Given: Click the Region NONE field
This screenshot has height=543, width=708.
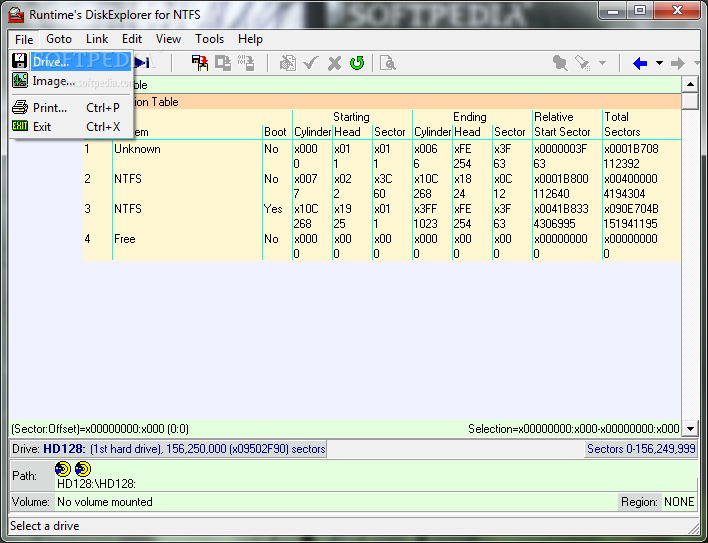Looking at the screenshot, I should point(679,502).
